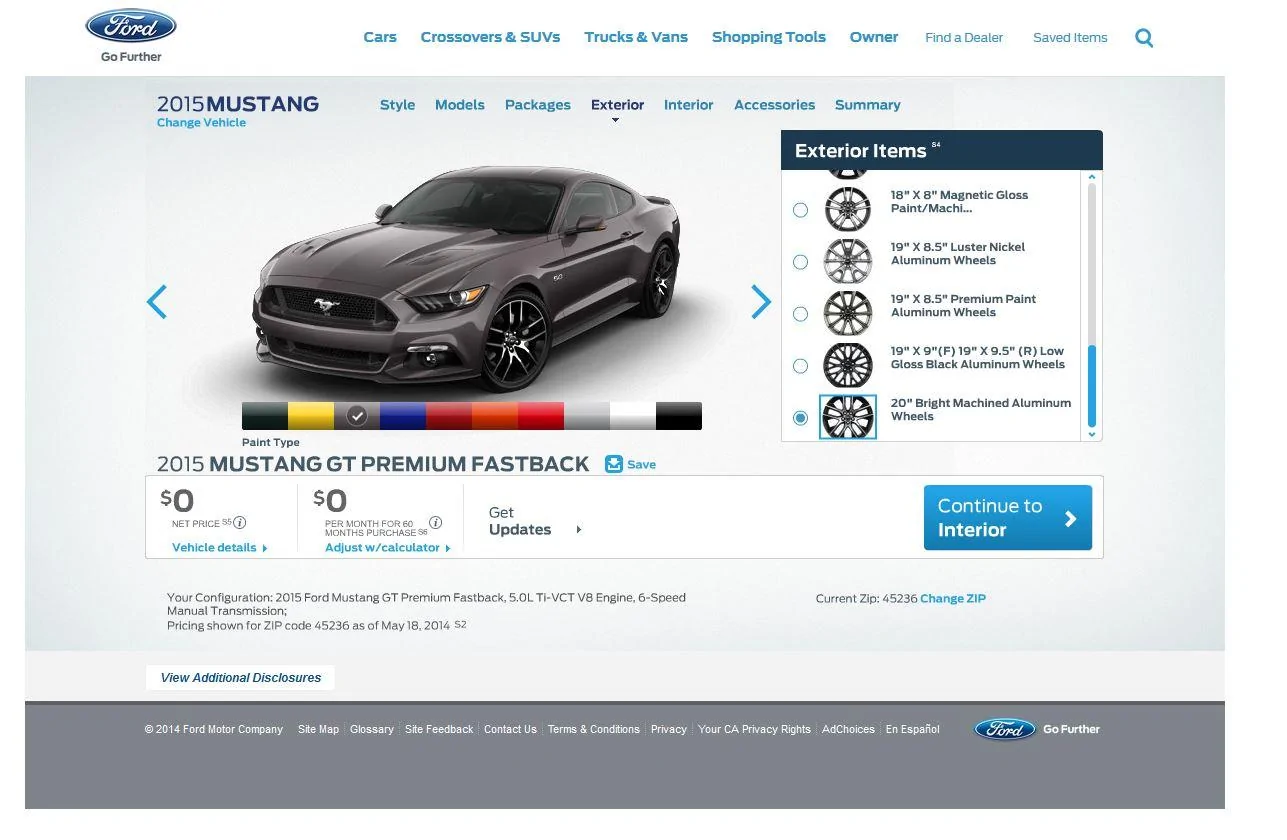Choose Low Gloss Black Aluminum Wheels radio

[x=800, y=366]
